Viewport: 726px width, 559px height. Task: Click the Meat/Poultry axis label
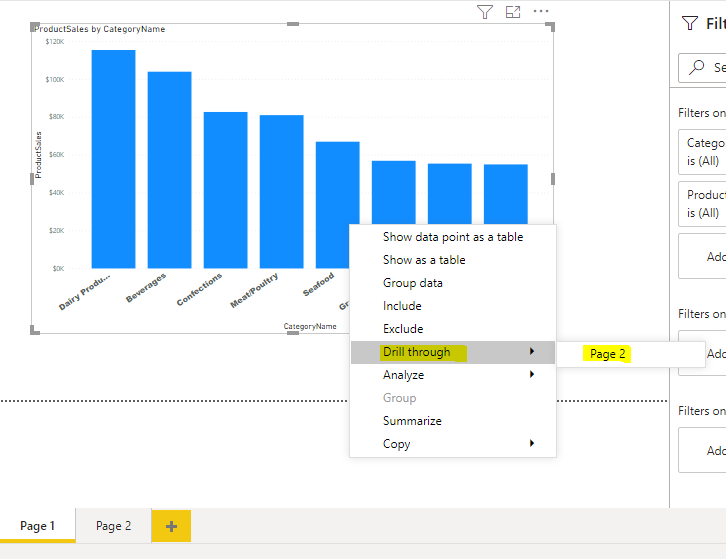254,290
